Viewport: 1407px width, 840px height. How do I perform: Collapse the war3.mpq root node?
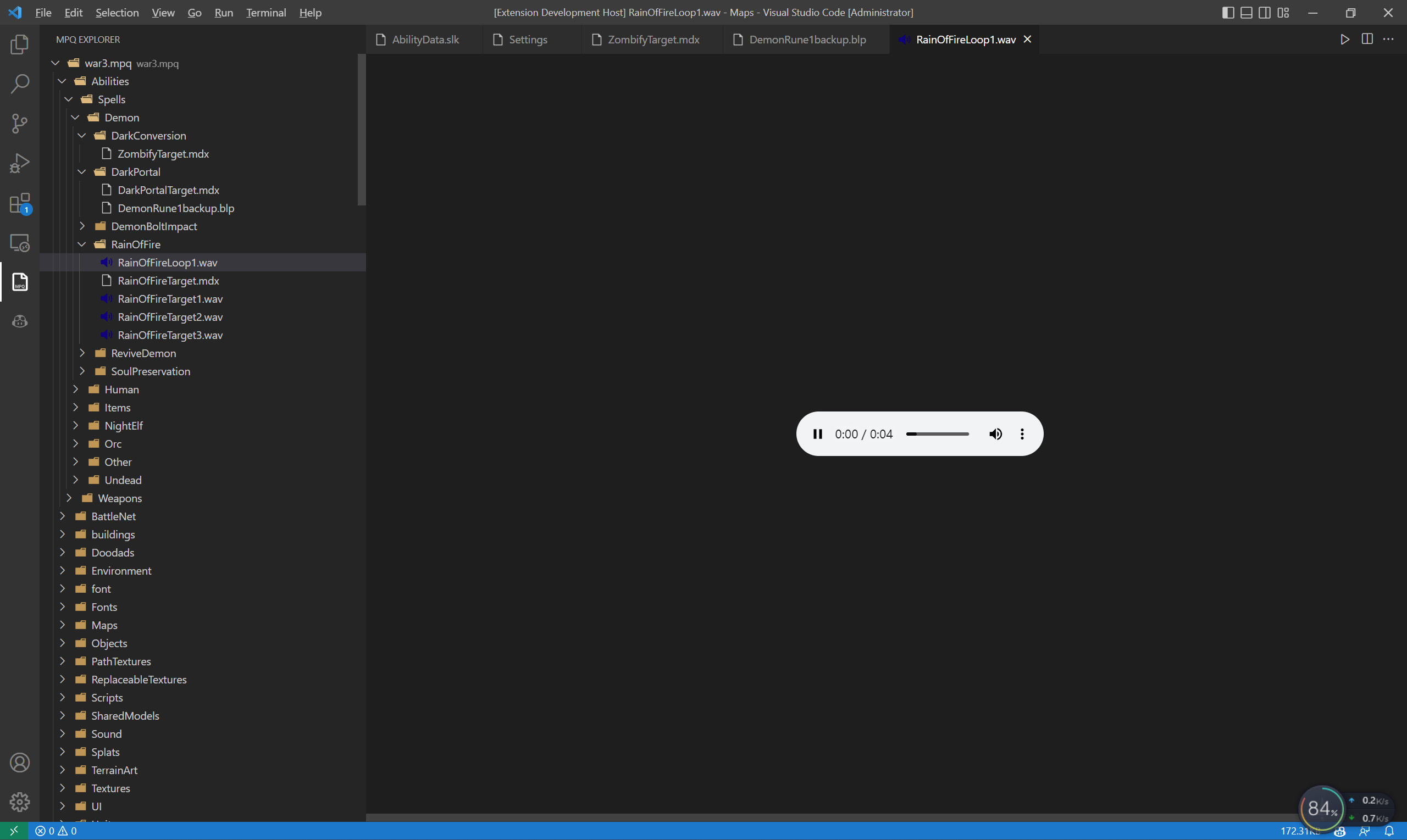[56, 63]
